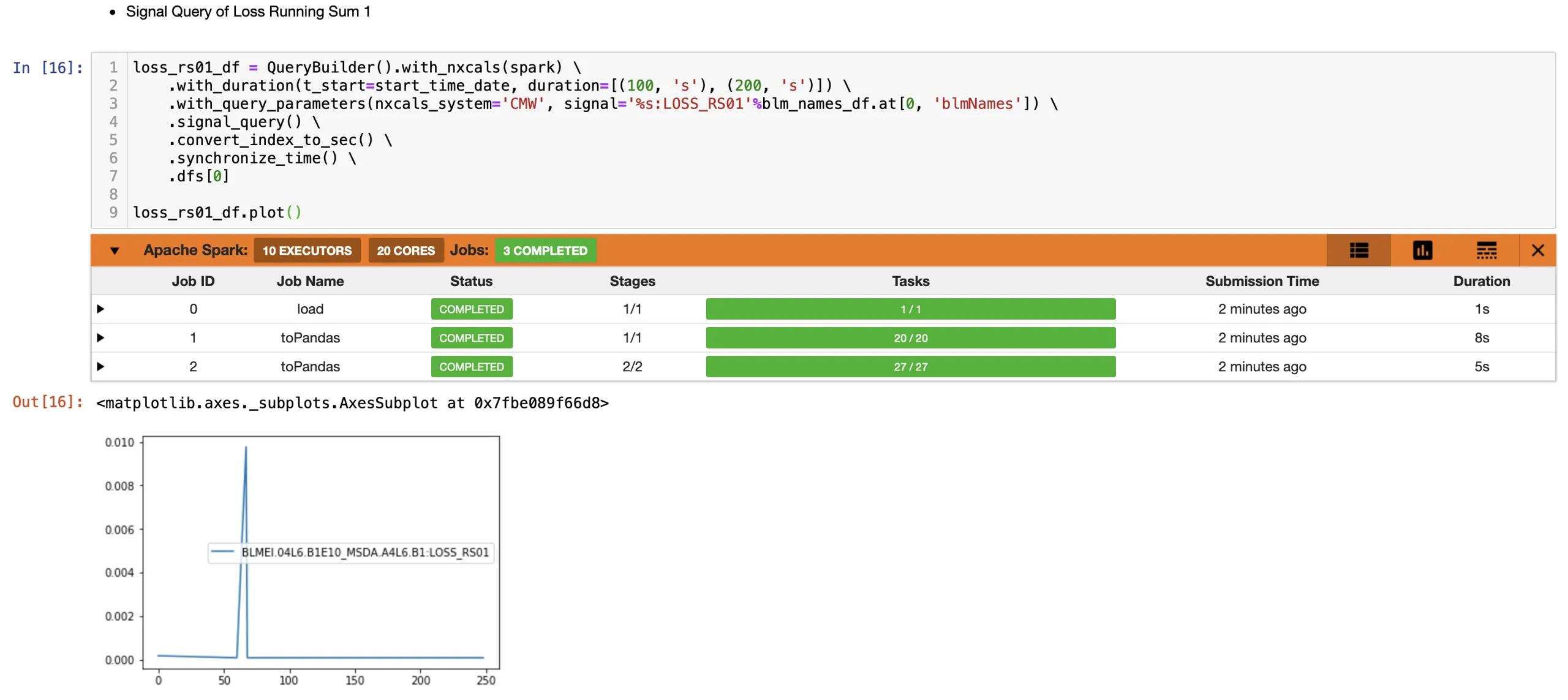1568x700 pixels.
Task: Click the 20 CORES badge
Action: (x=405, y=250)
